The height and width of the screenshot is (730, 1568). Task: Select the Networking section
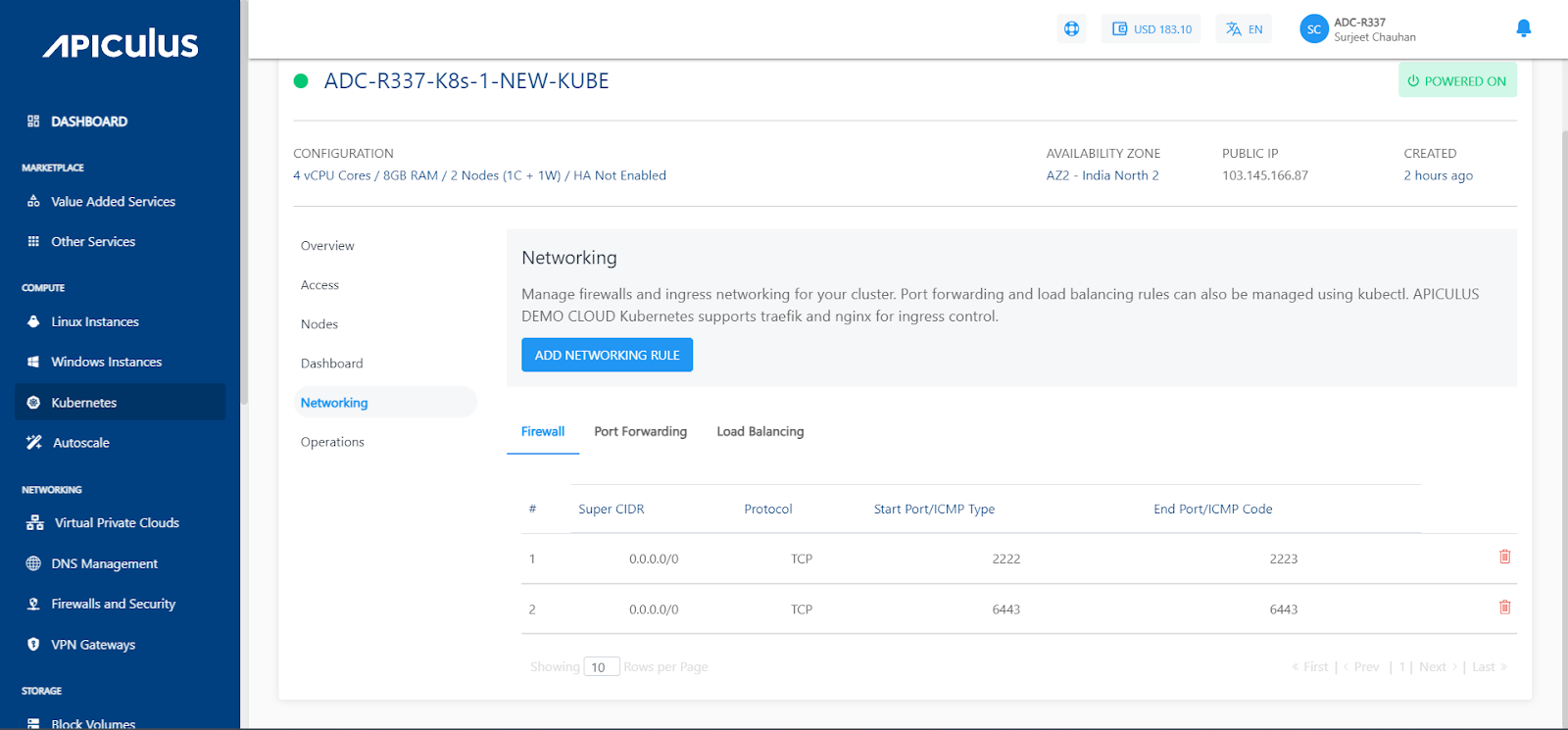(x=385, y=402)
